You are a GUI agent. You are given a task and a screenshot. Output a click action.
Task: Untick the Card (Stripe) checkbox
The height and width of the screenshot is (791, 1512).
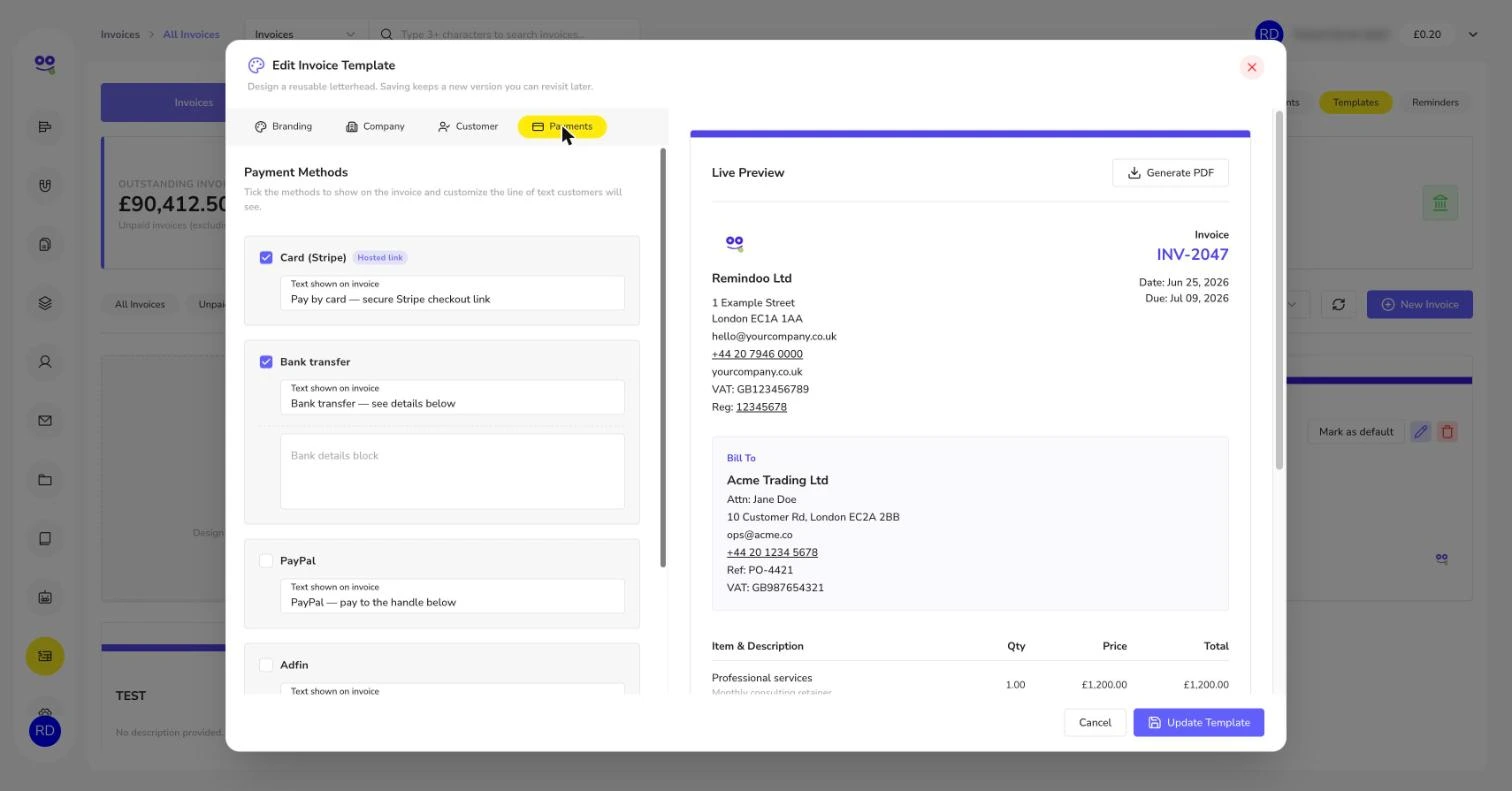pos(266,257)
